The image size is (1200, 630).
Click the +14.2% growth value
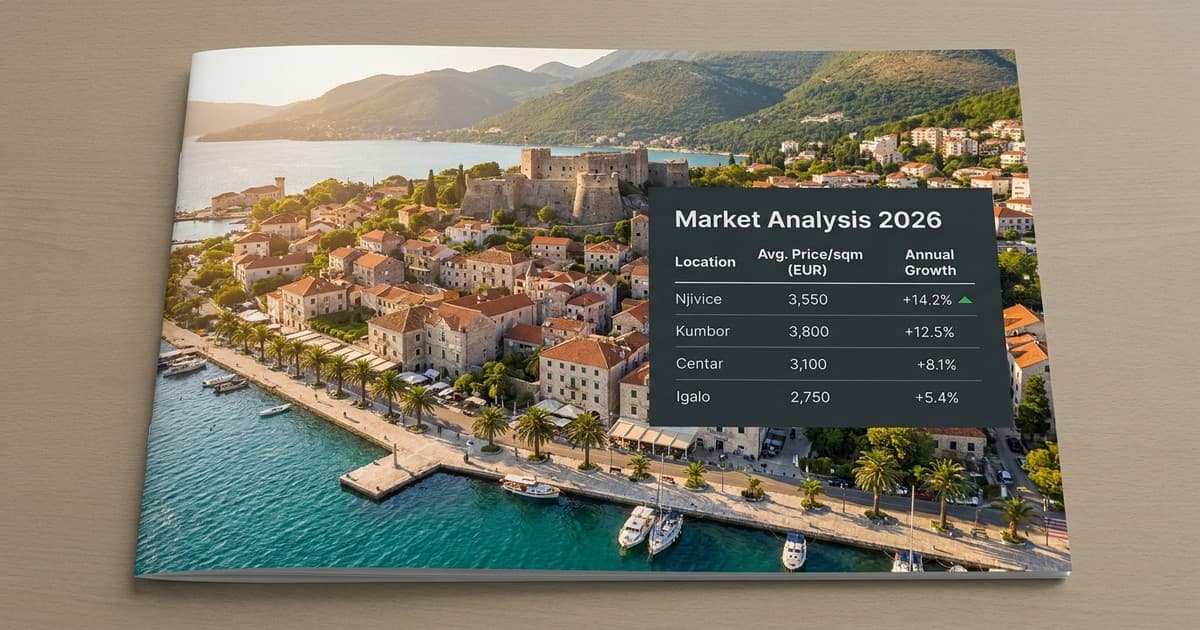tap(929, 299)
